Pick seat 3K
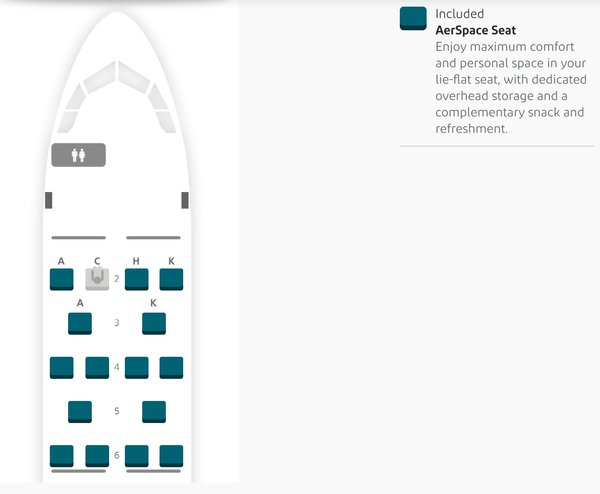 point(154,324)
